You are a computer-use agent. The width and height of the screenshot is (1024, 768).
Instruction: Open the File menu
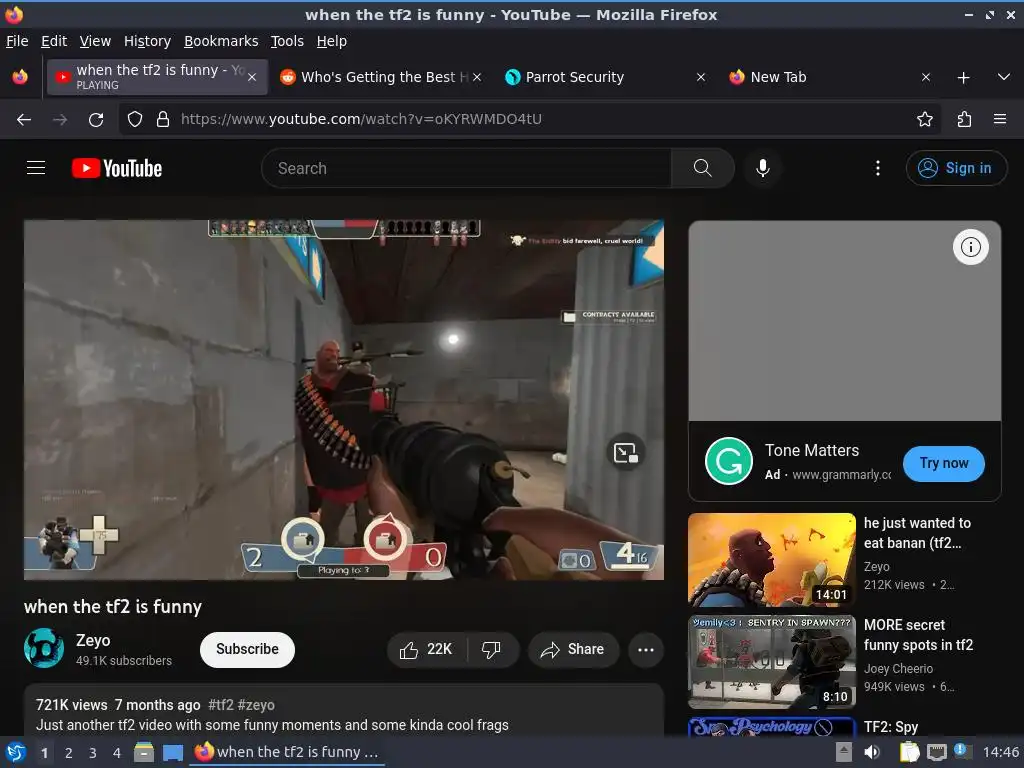[x=17, y=41]
